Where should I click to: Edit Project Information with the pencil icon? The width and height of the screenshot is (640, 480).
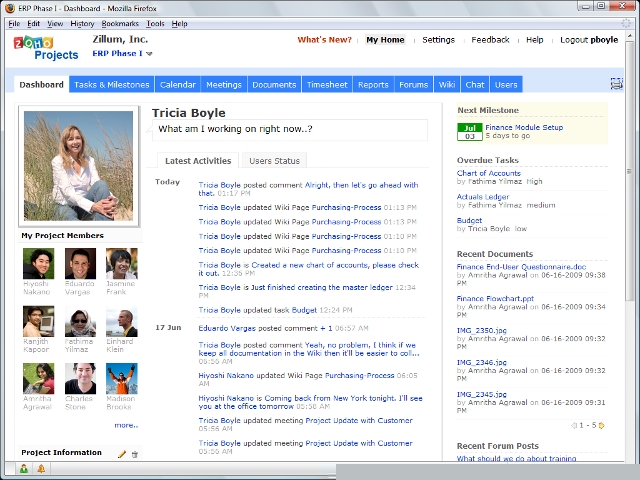coord(122,454)
